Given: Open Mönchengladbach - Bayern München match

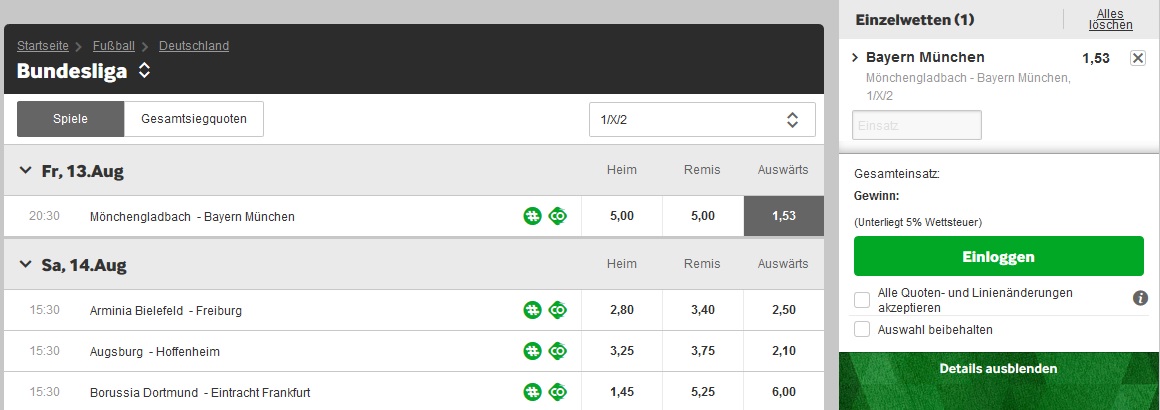Looking at the screenshot, I should point(192,217).
